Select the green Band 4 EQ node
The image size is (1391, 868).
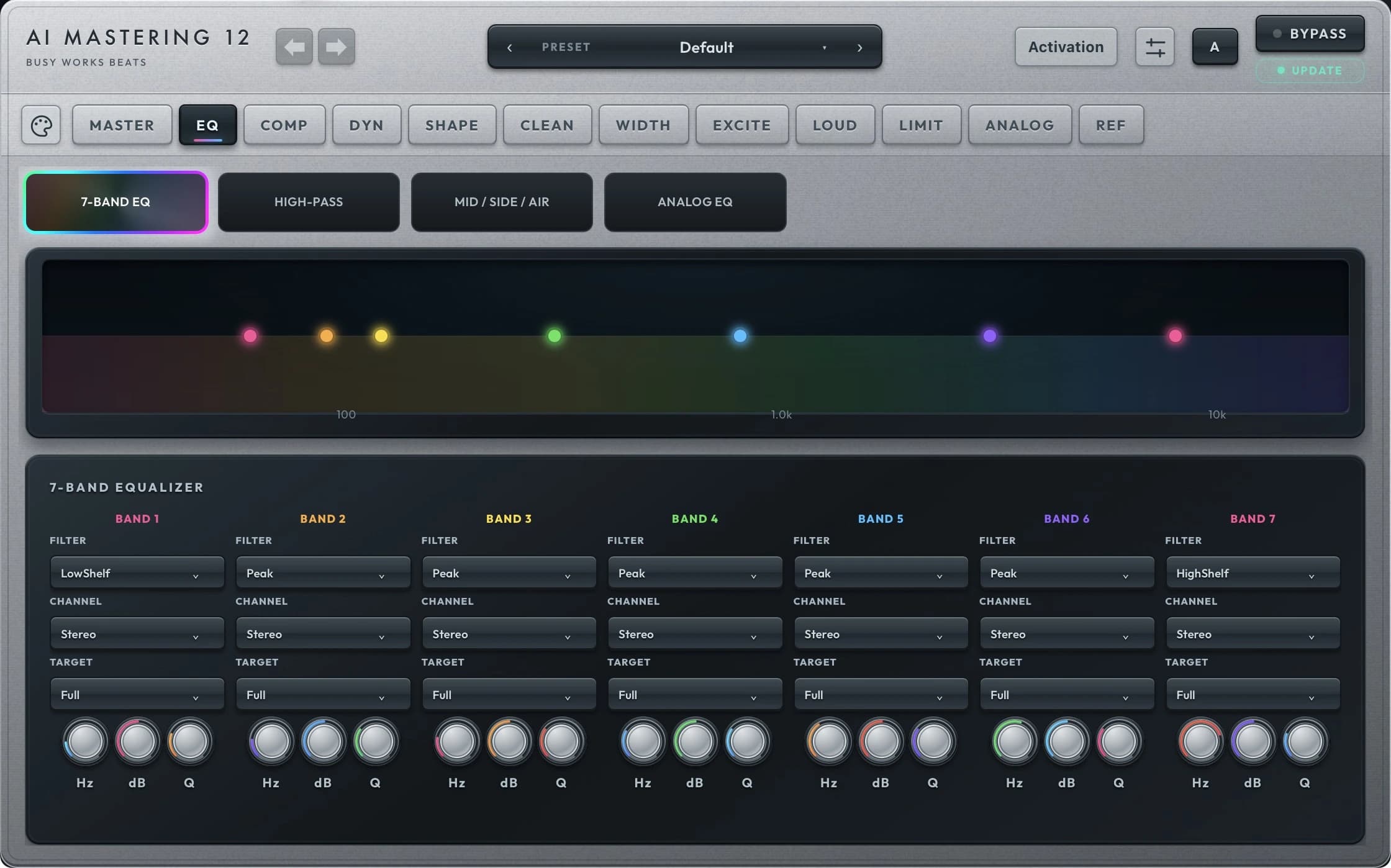tap(555, 336)
